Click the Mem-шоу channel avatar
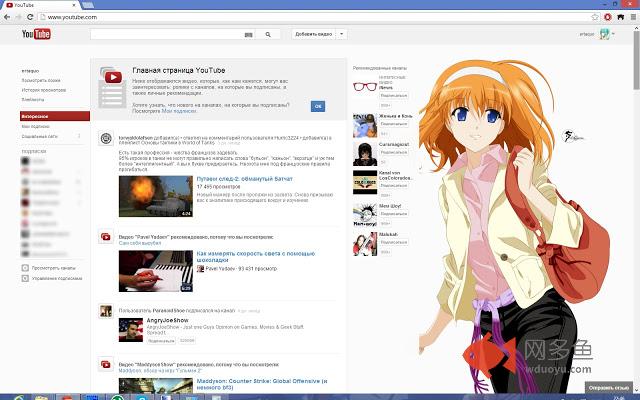640x400 pixels. click(x=365, y=215)
